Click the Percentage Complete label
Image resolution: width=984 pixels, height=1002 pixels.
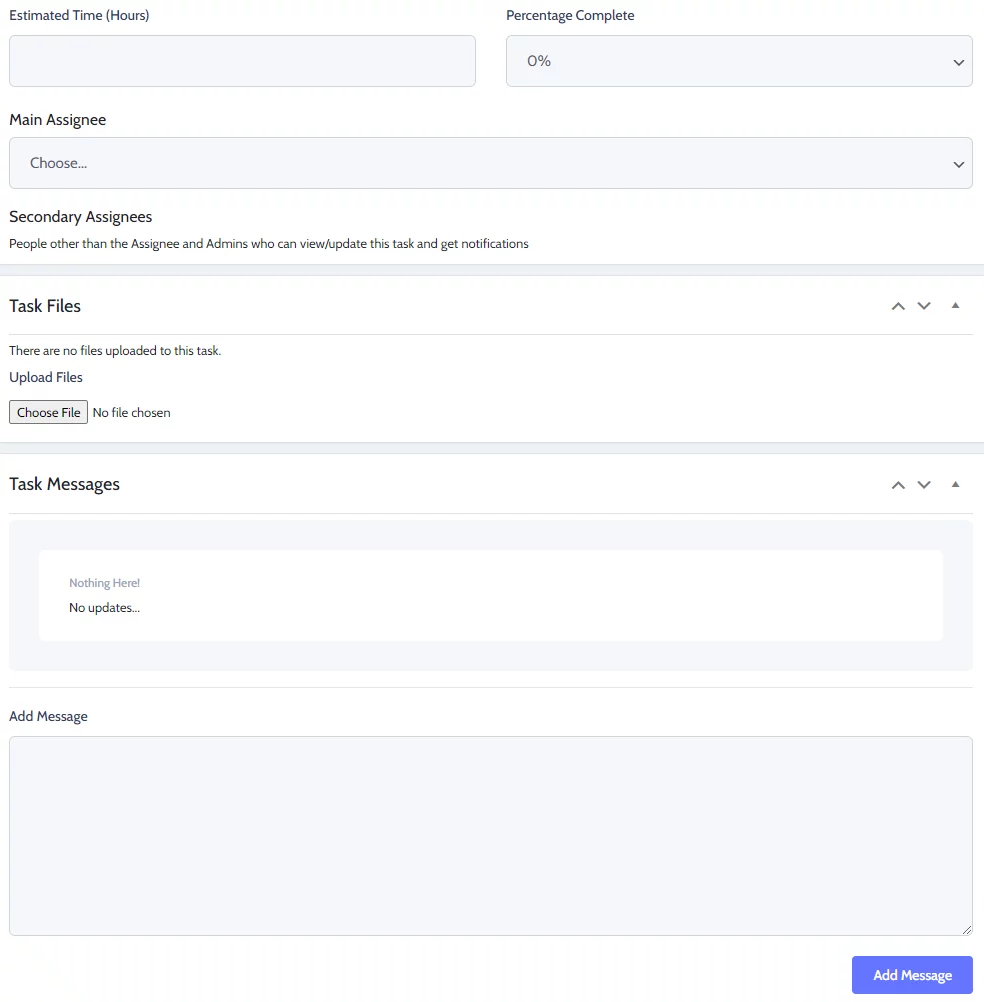[x=570, y=15]
